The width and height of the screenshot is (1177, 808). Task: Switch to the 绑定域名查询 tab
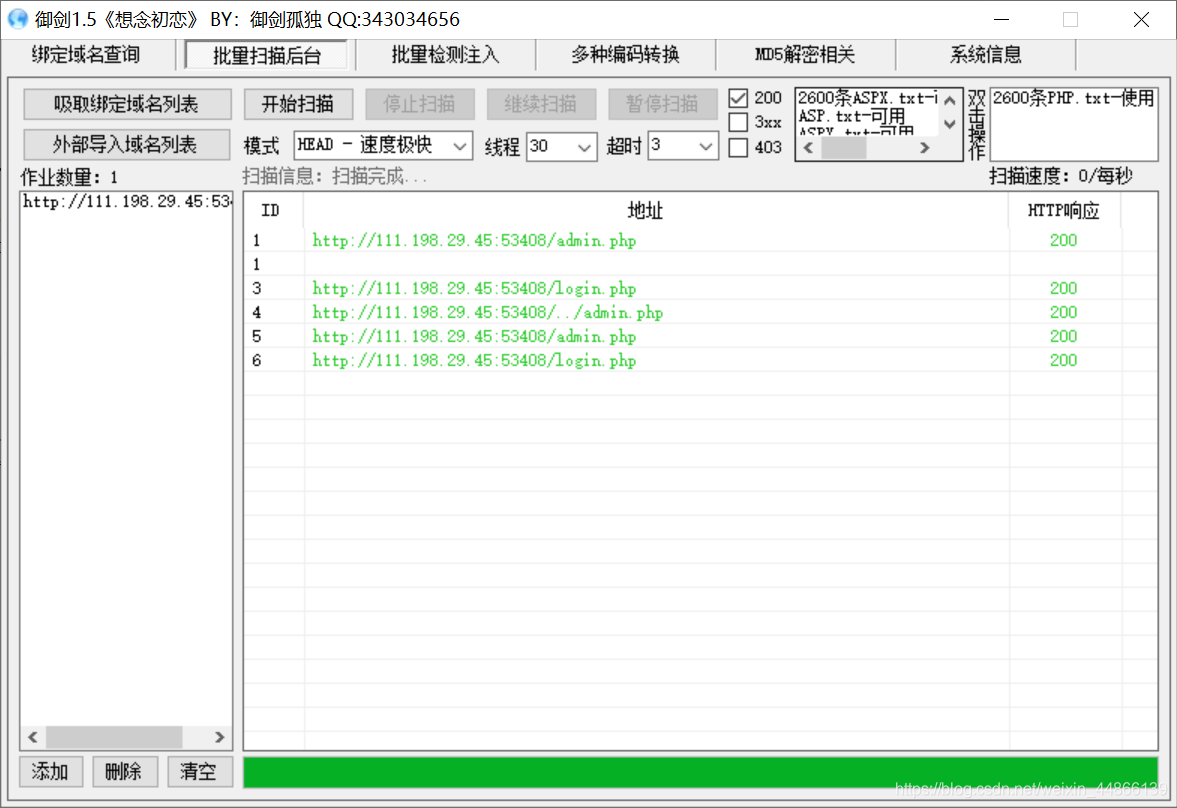(86, 55)
